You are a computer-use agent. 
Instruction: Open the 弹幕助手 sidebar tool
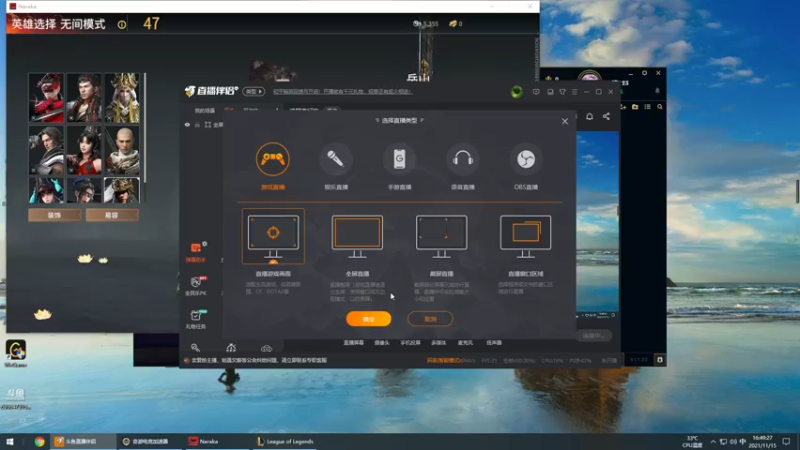pyautogui.click(x=196, y=252)
